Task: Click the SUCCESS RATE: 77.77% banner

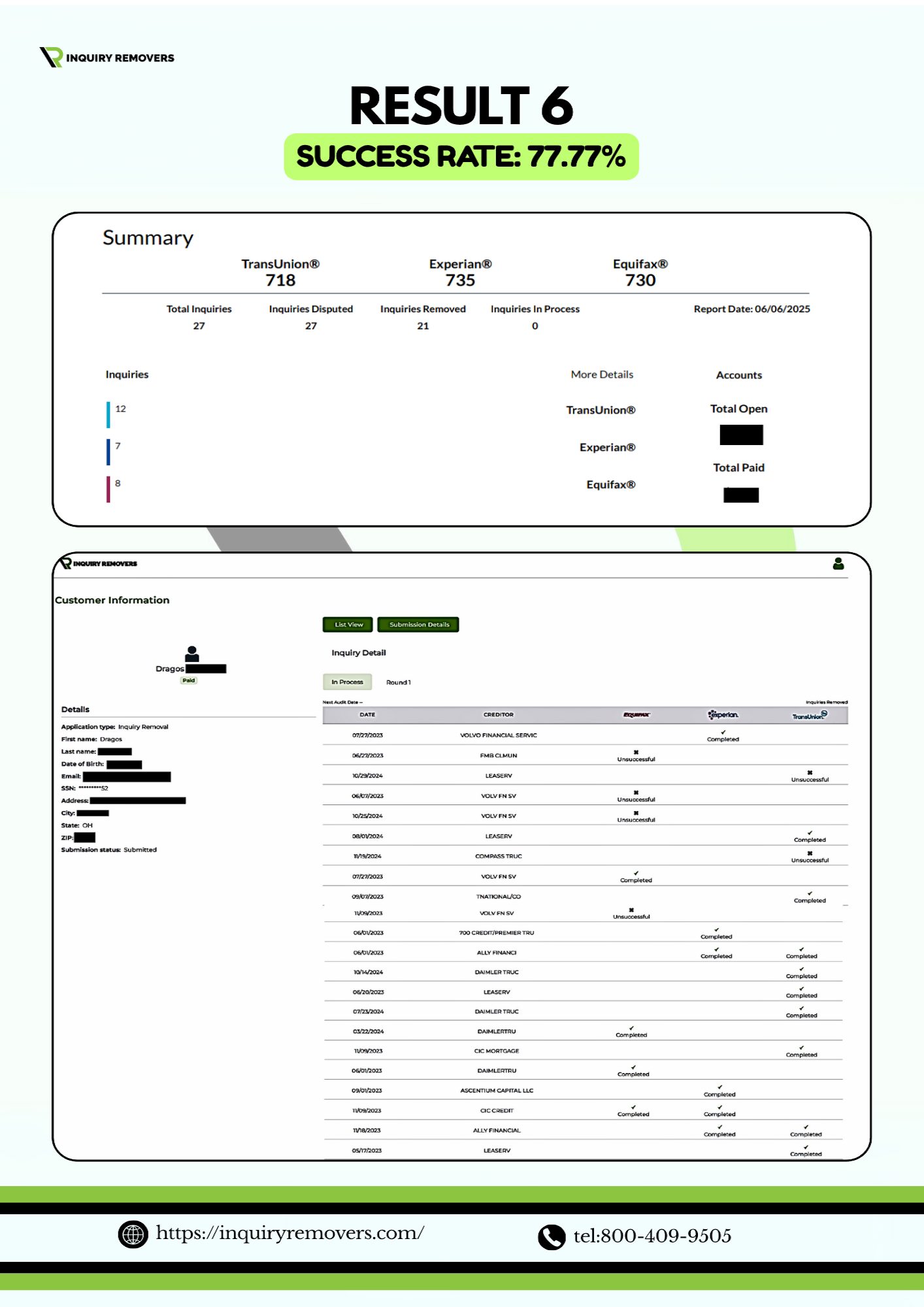Action: (461, 156)
